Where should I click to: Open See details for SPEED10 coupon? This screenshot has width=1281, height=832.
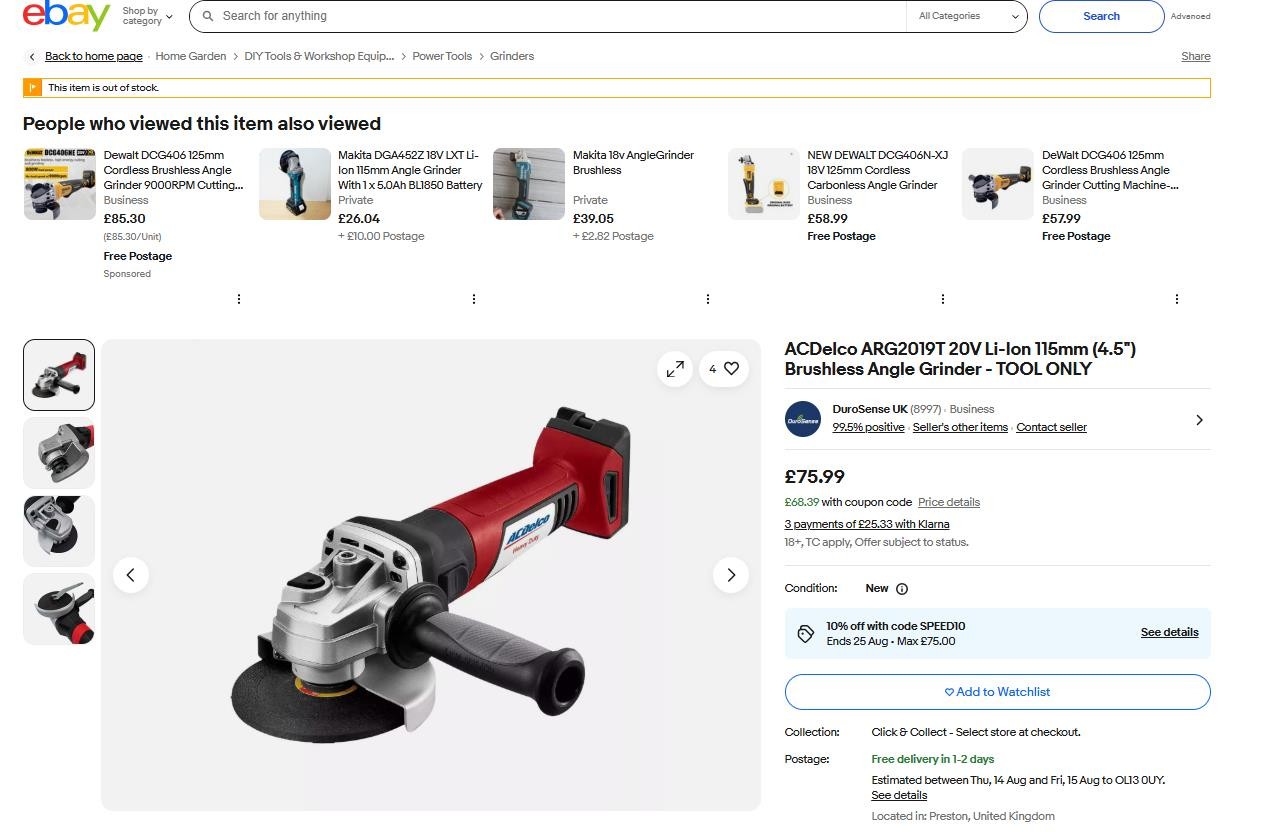pos(1169,632)
